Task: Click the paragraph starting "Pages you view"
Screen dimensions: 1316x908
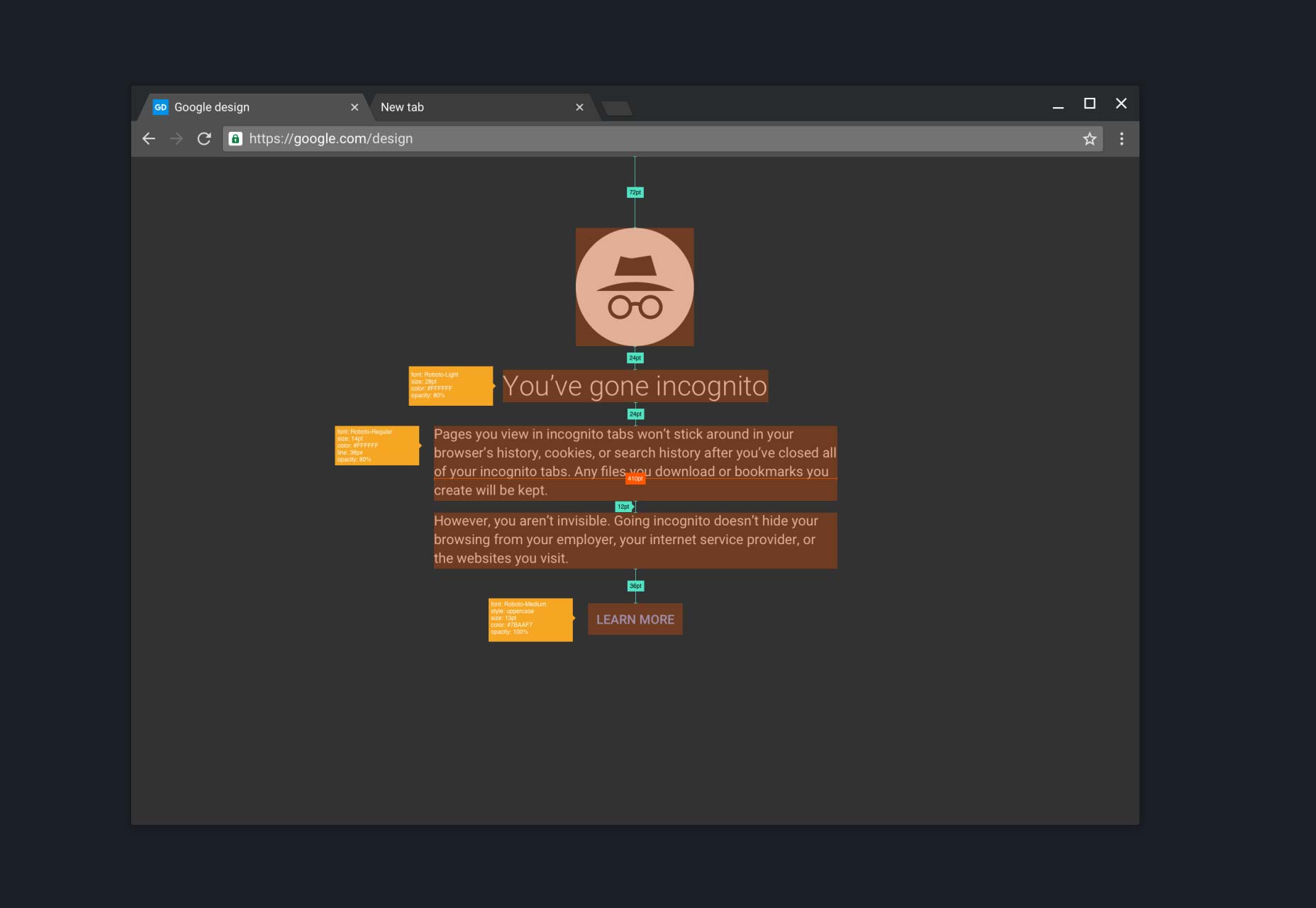Action: 635,463
